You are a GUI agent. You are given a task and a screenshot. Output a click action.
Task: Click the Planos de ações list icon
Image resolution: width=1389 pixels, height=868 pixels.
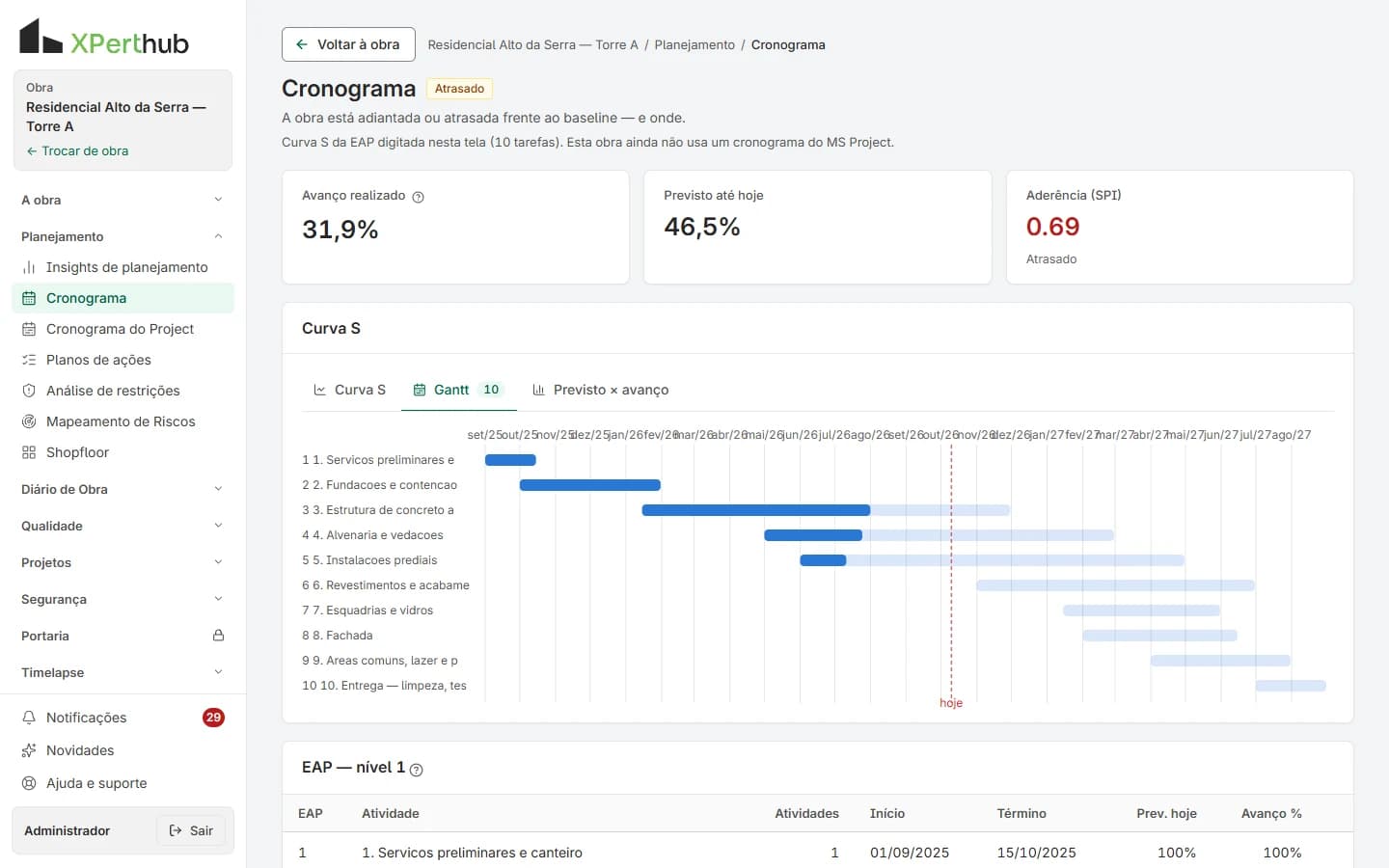click(29, 360)
